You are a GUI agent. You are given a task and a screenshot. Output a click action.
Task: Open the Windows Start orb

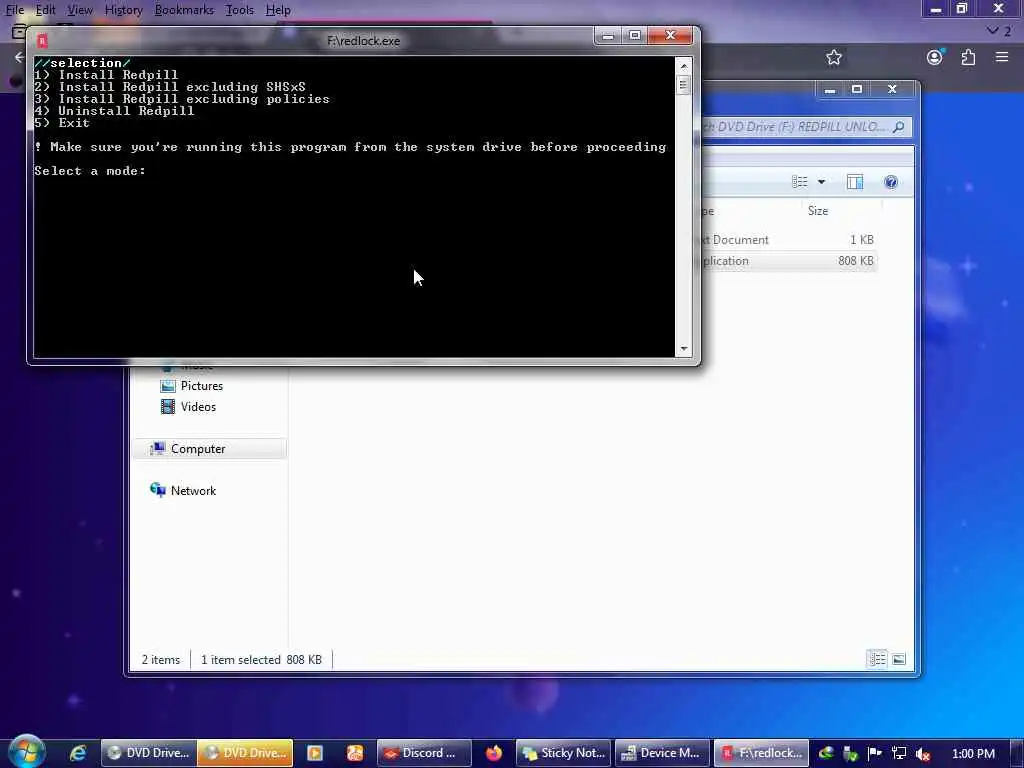point(27,752)
